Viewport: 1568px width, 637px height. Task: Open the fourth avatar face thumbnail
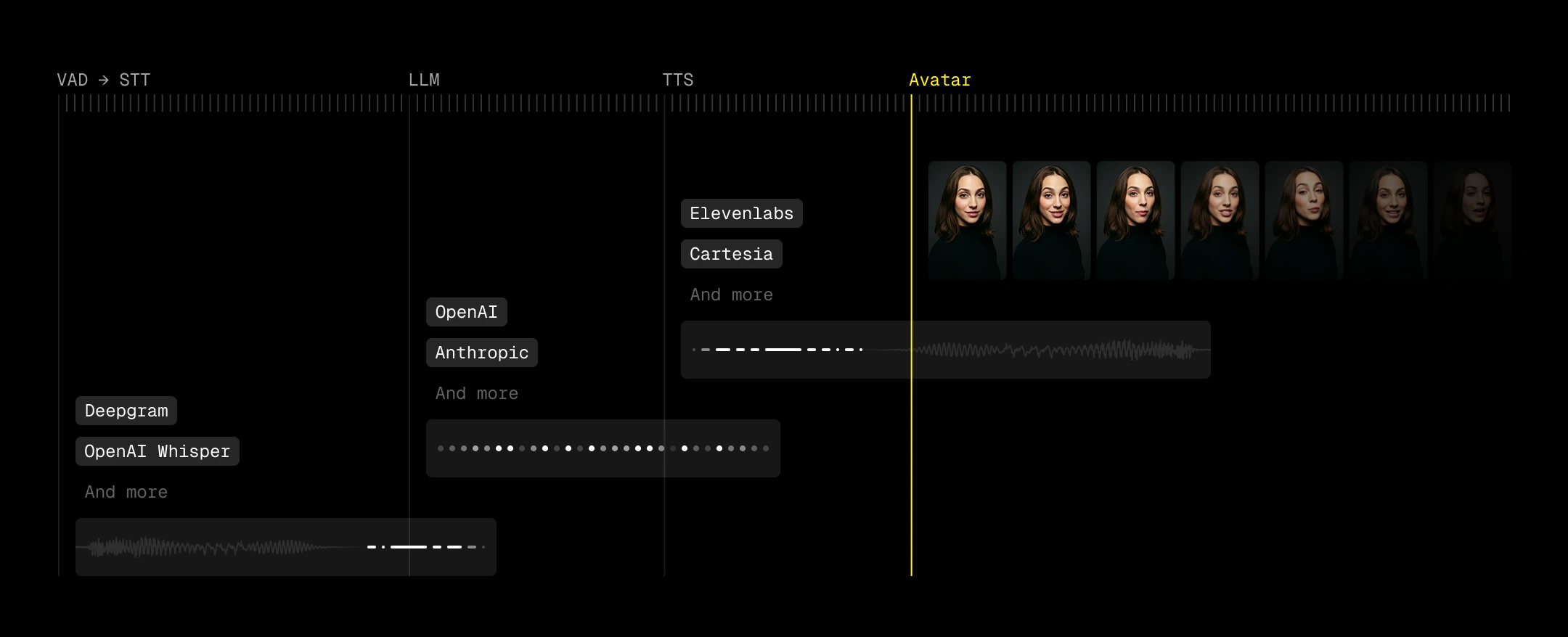[x=1220, y=221]
